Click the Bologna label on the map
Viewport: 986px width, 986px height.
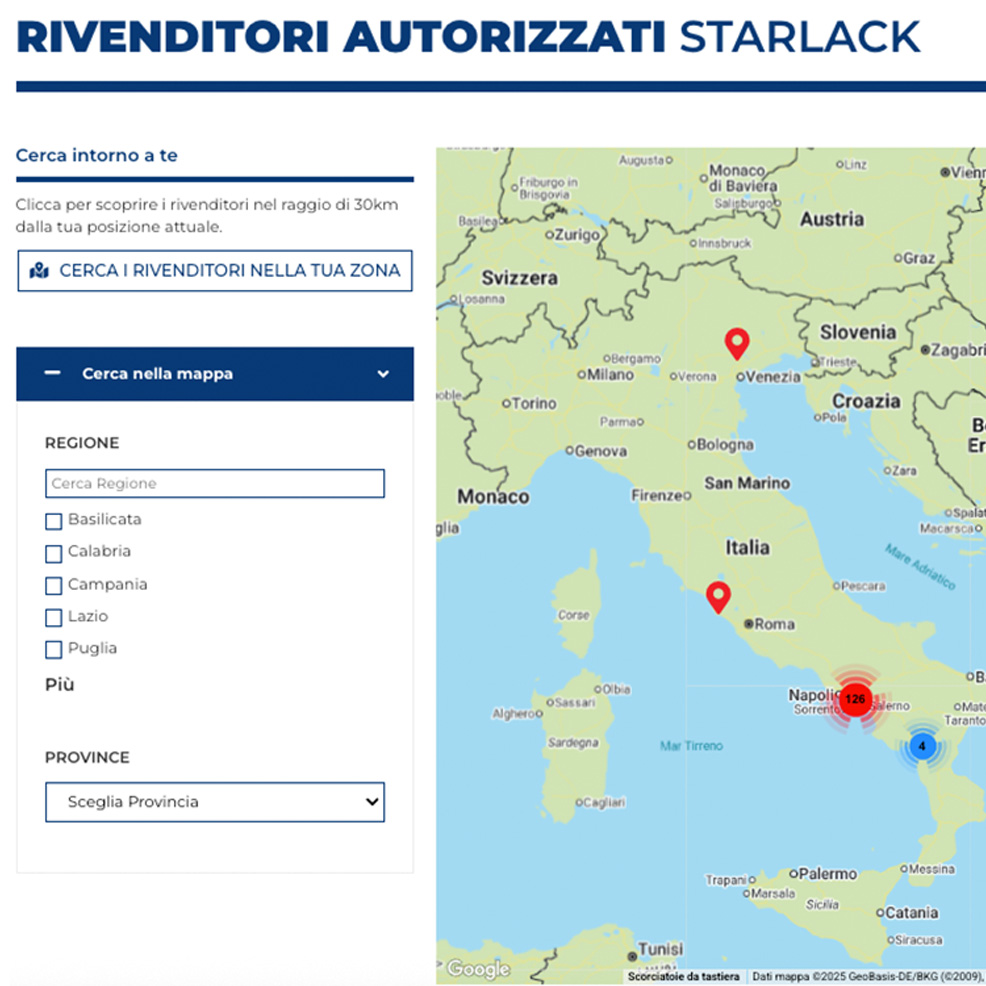pos(725,445)
